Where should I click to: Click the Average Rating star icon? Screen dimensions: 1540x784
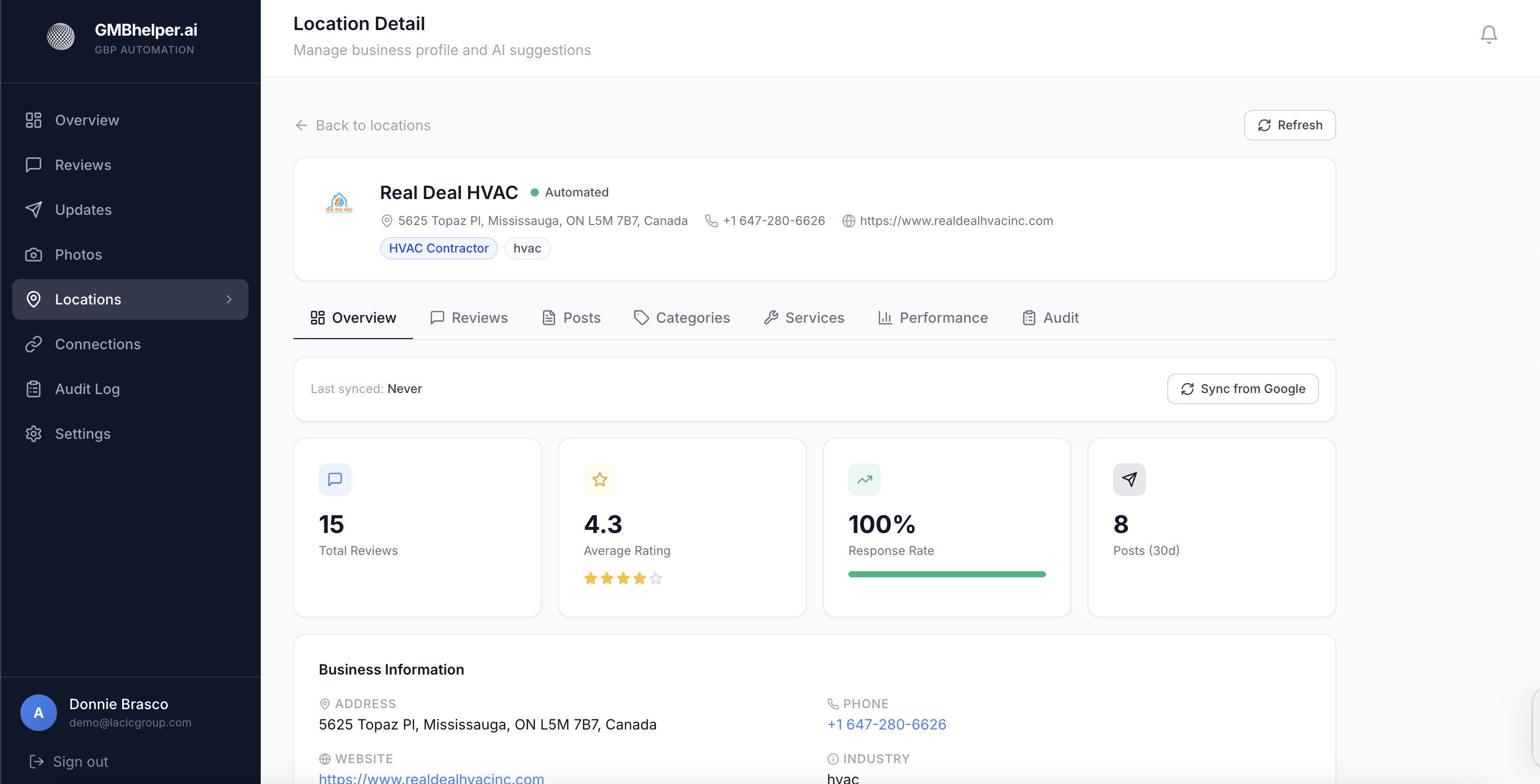pyautogui.click(x=599, y=479)
